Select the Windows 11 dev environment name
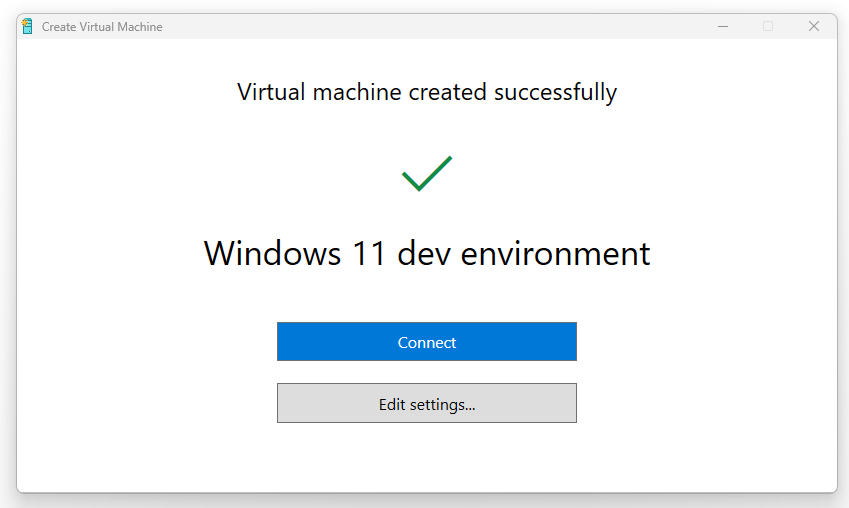 coord(427,253)
